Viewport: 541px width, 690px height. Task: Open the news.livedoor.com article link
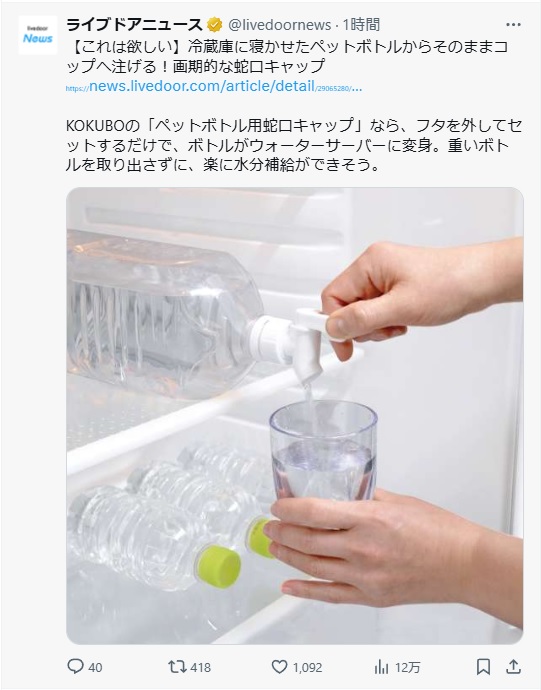(214, 87)
